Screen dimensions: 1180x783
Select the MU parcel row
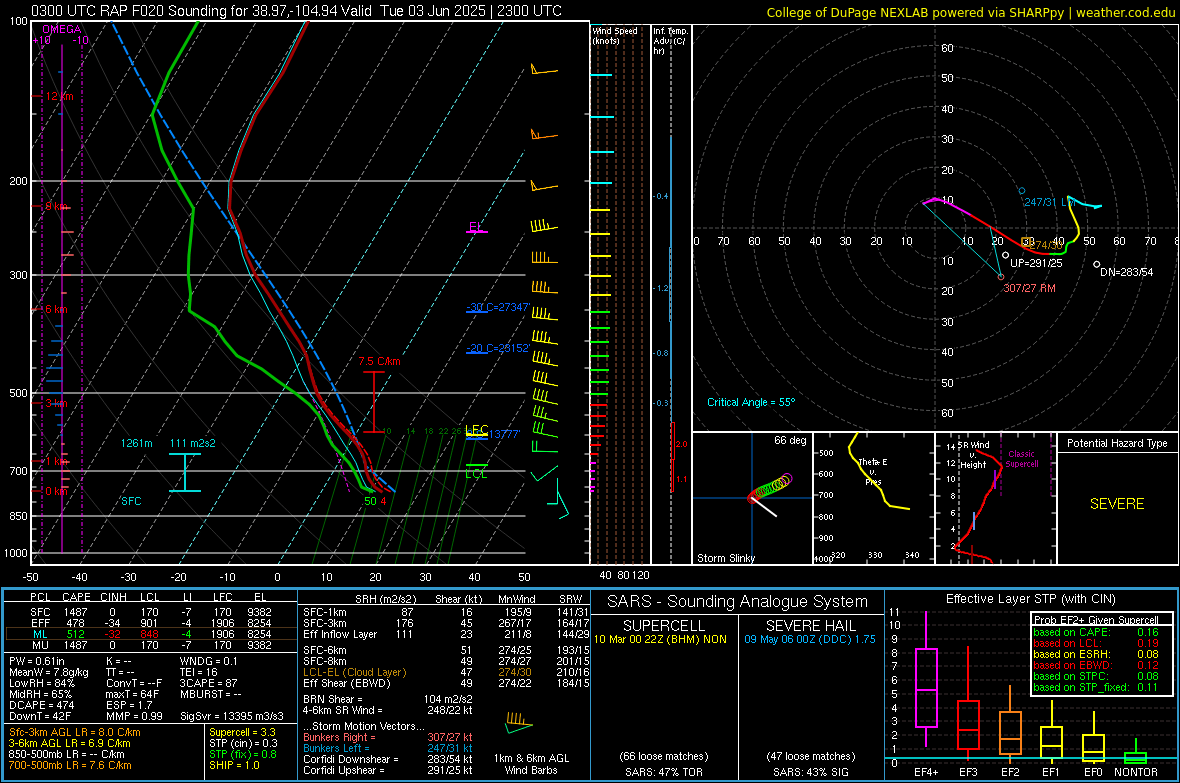[x=151, y=645]
